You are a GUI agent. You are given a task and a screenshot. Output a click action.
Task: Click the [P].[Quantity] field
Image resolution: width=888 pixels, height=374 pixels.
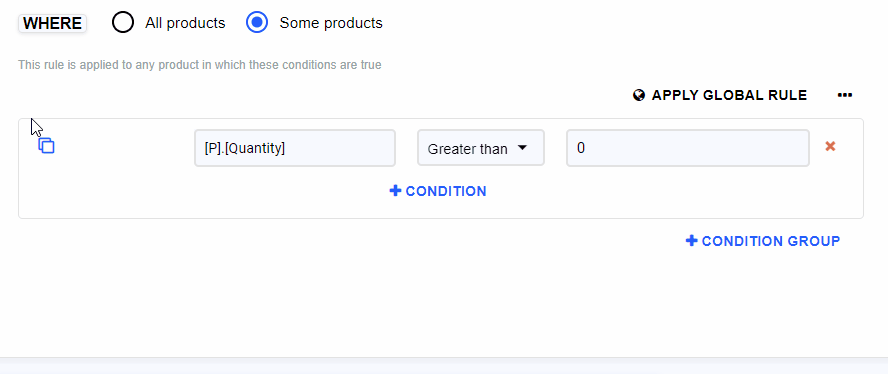click(x=295, y=148)
